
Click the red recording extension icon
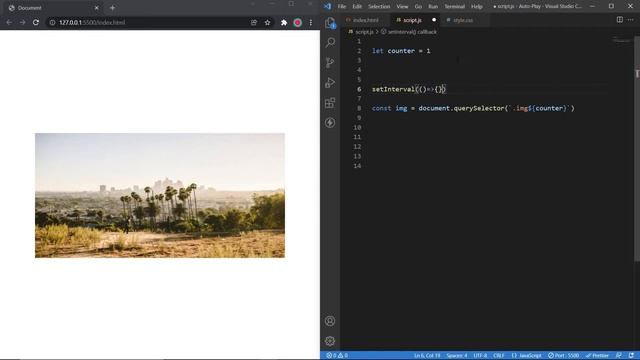pos(298,22)
